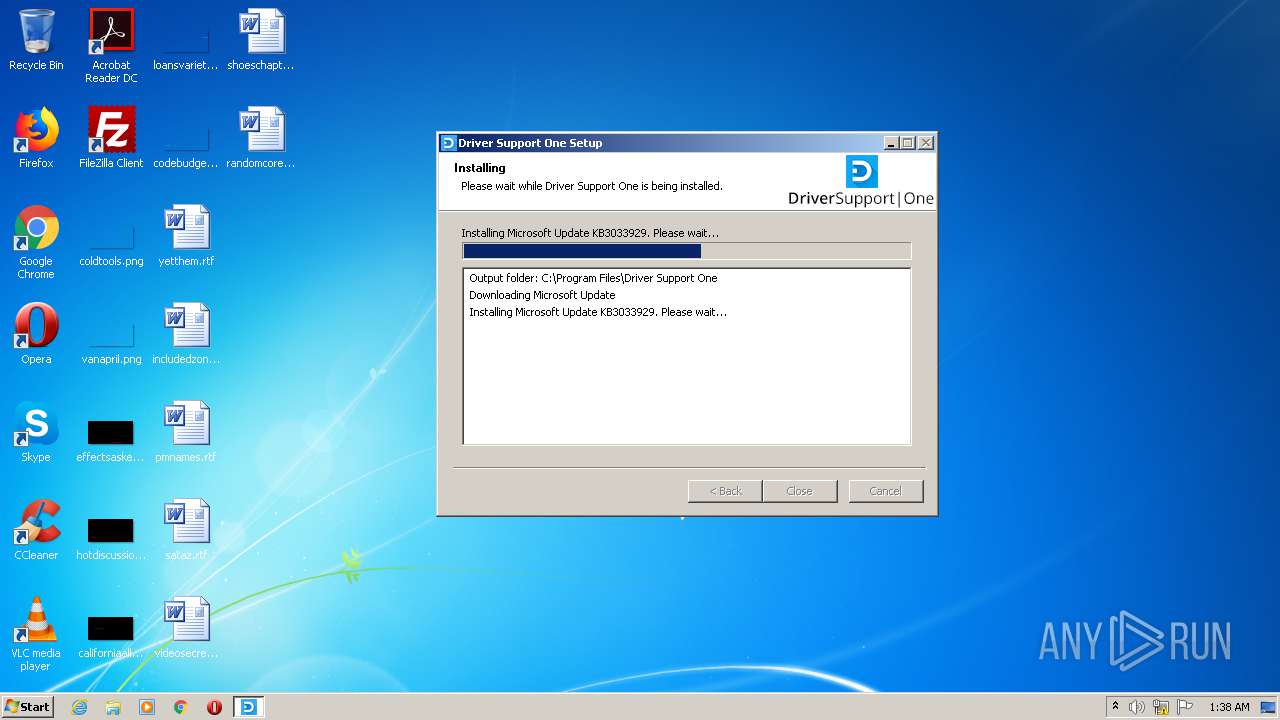Open Action Center flag tray icon

coord(1185,707)
